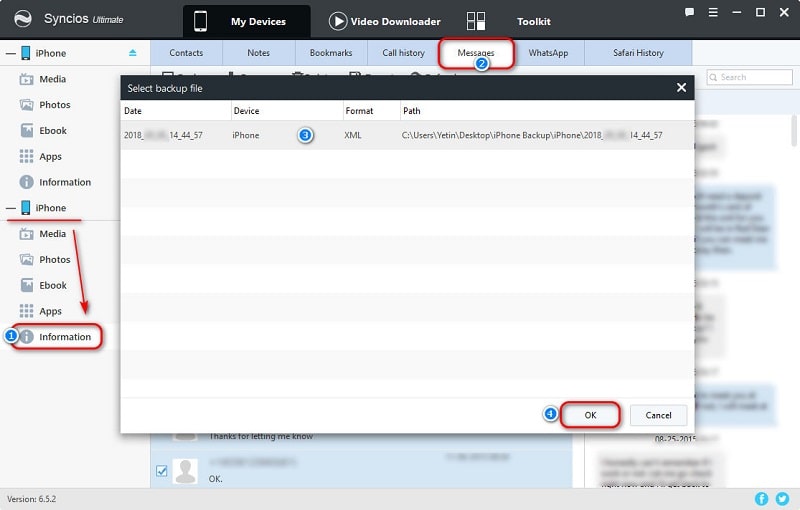Confirm with the OK button

point(590,415)
